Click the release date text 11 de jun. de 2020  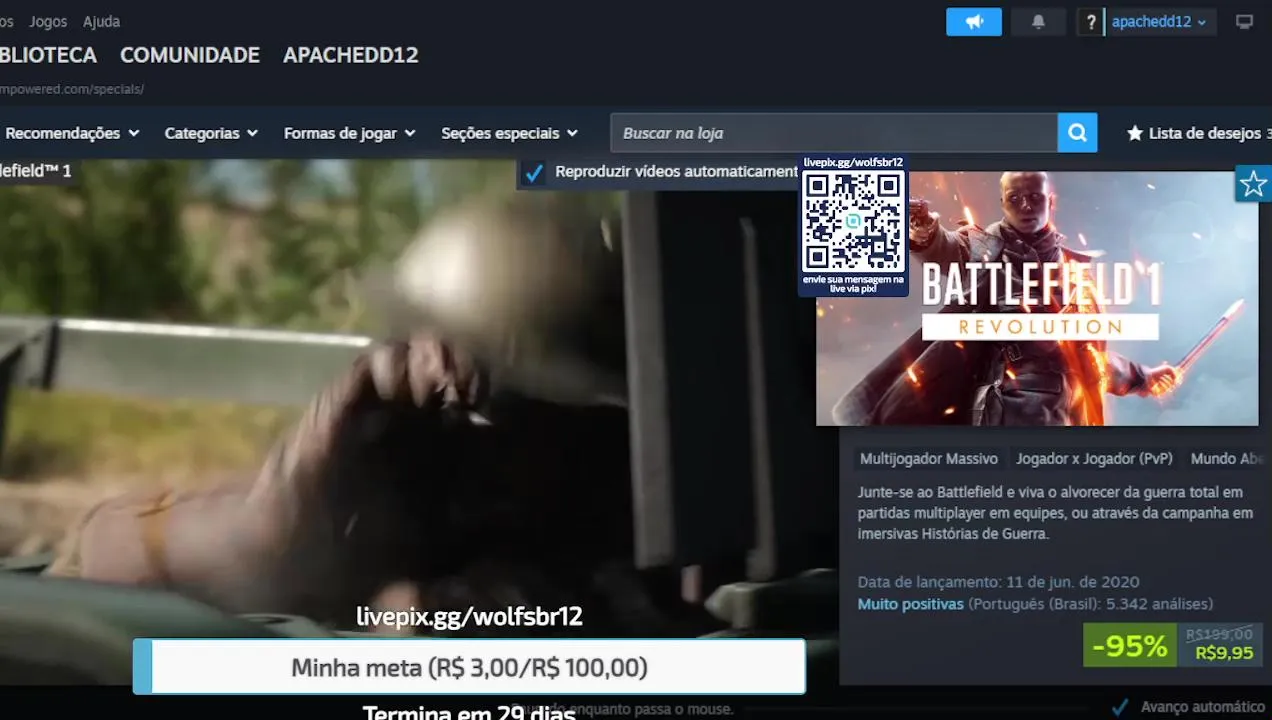(1072, 582)
